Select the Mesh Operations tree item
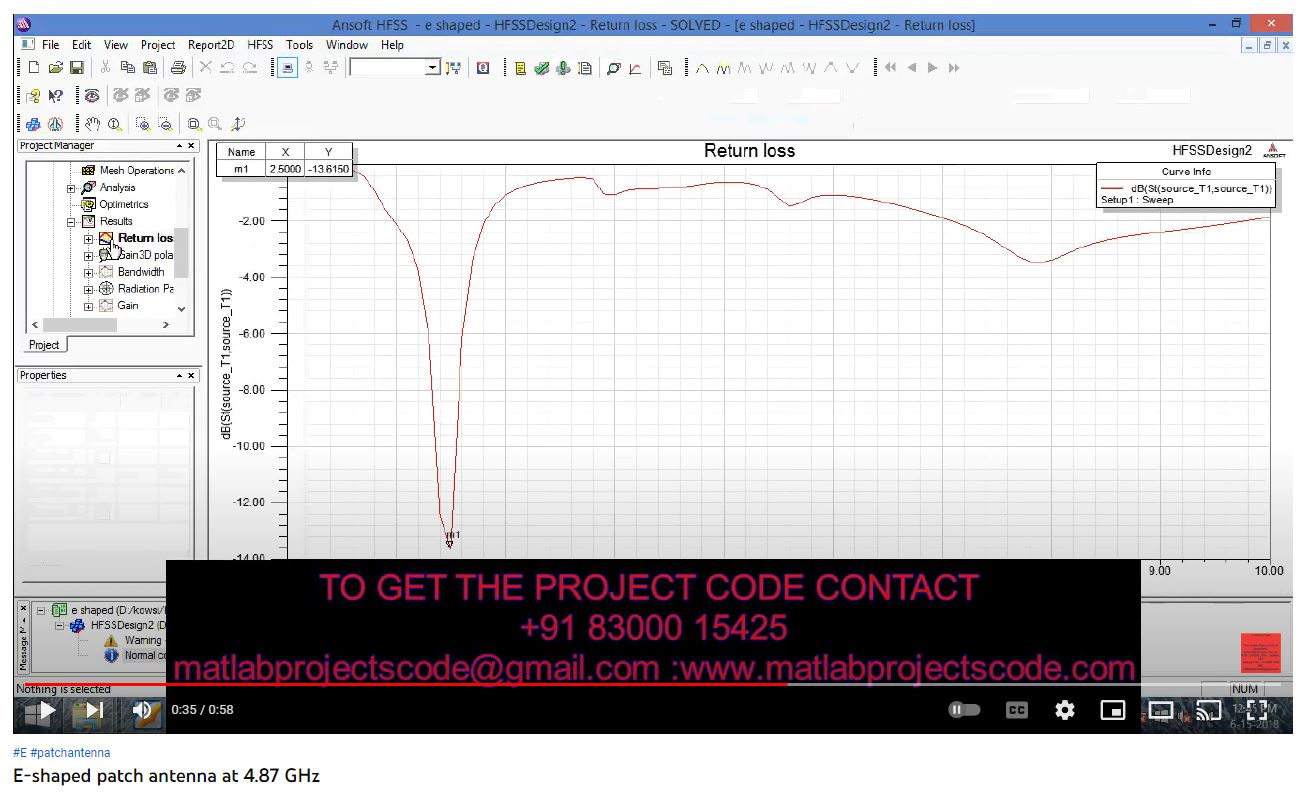The image size is (1304, 794). [136, 171]
